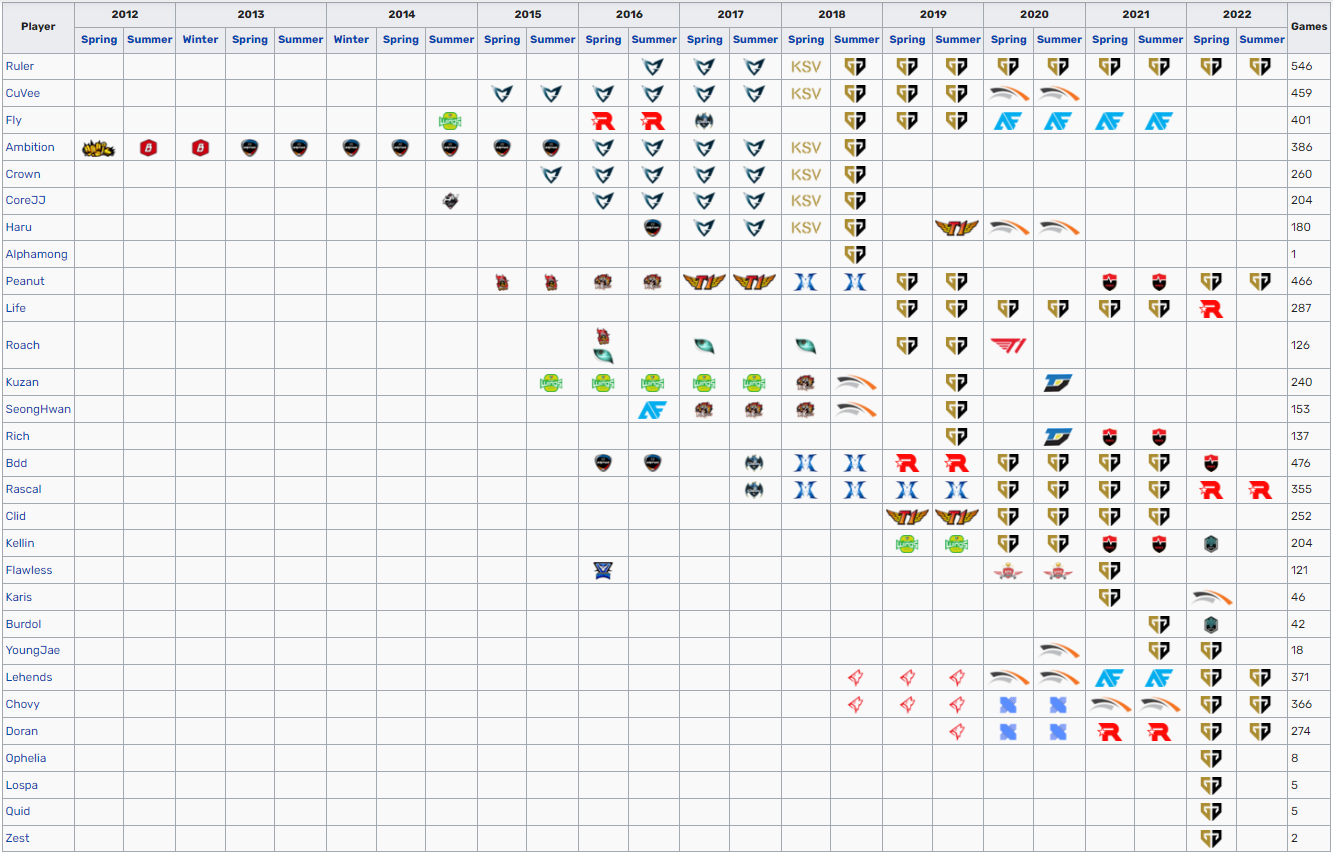The width and height of the screenshot is (1333, 856).
Task: Click Rich's 2020 Summer team logo
Action: [1059, 436]
